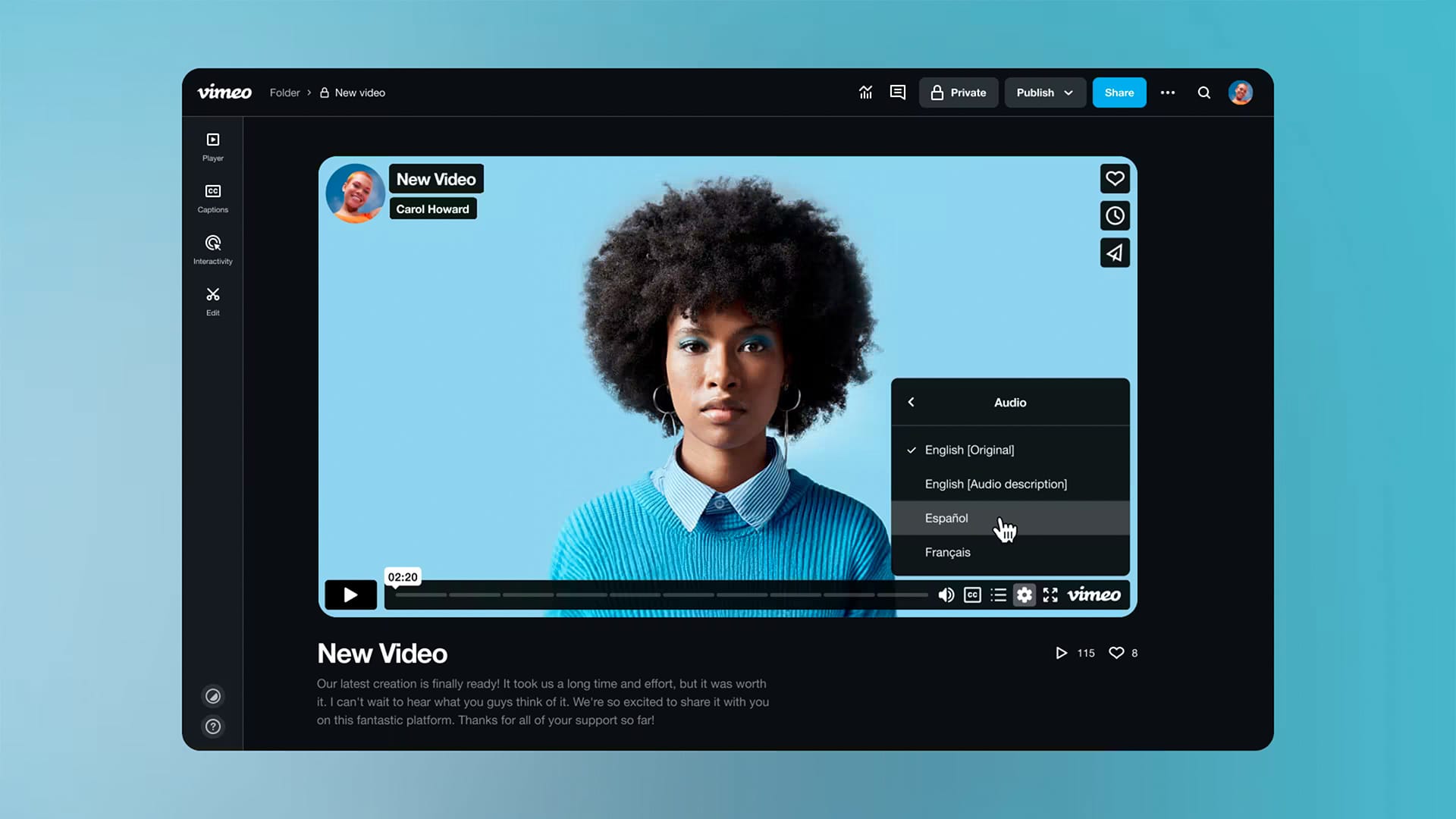This screenshot has height=819, width=1456.
Task: Add video to Watch Later clock
Action: 1114,216
